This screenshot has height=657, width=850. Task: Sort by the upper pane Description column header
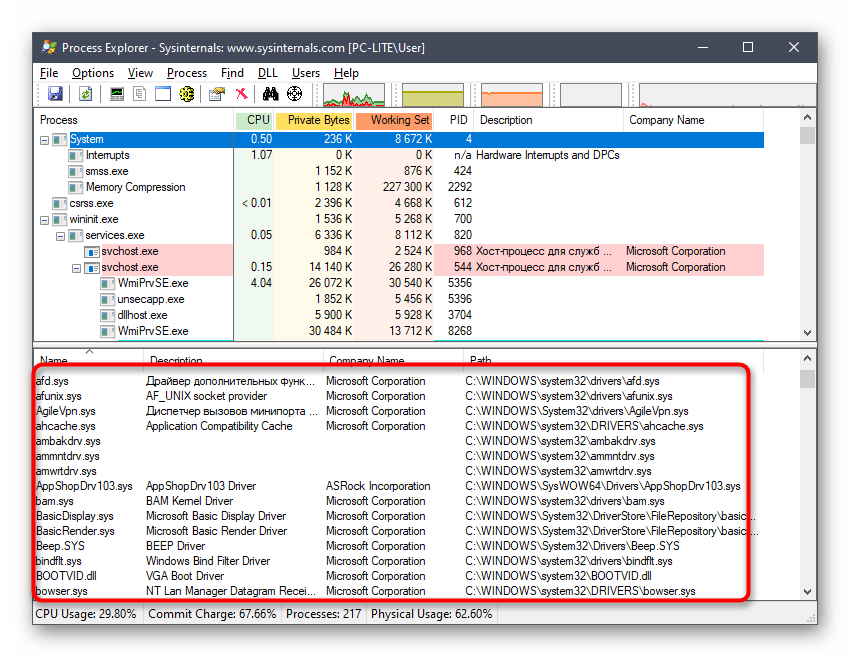pos(549,120)
